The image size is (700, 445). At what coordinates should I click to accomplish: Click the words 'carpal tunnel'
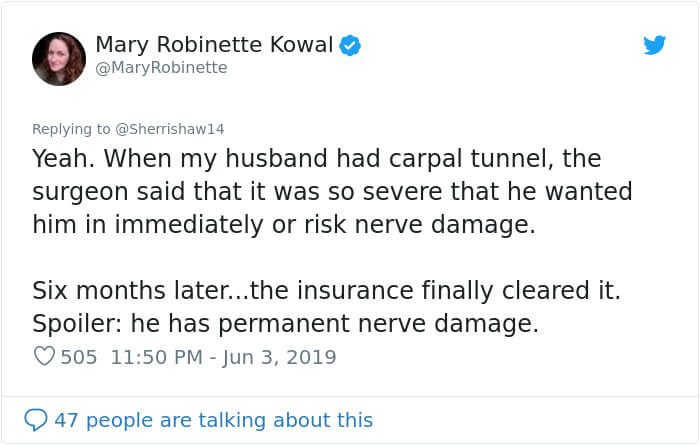[x=434, y=159]
